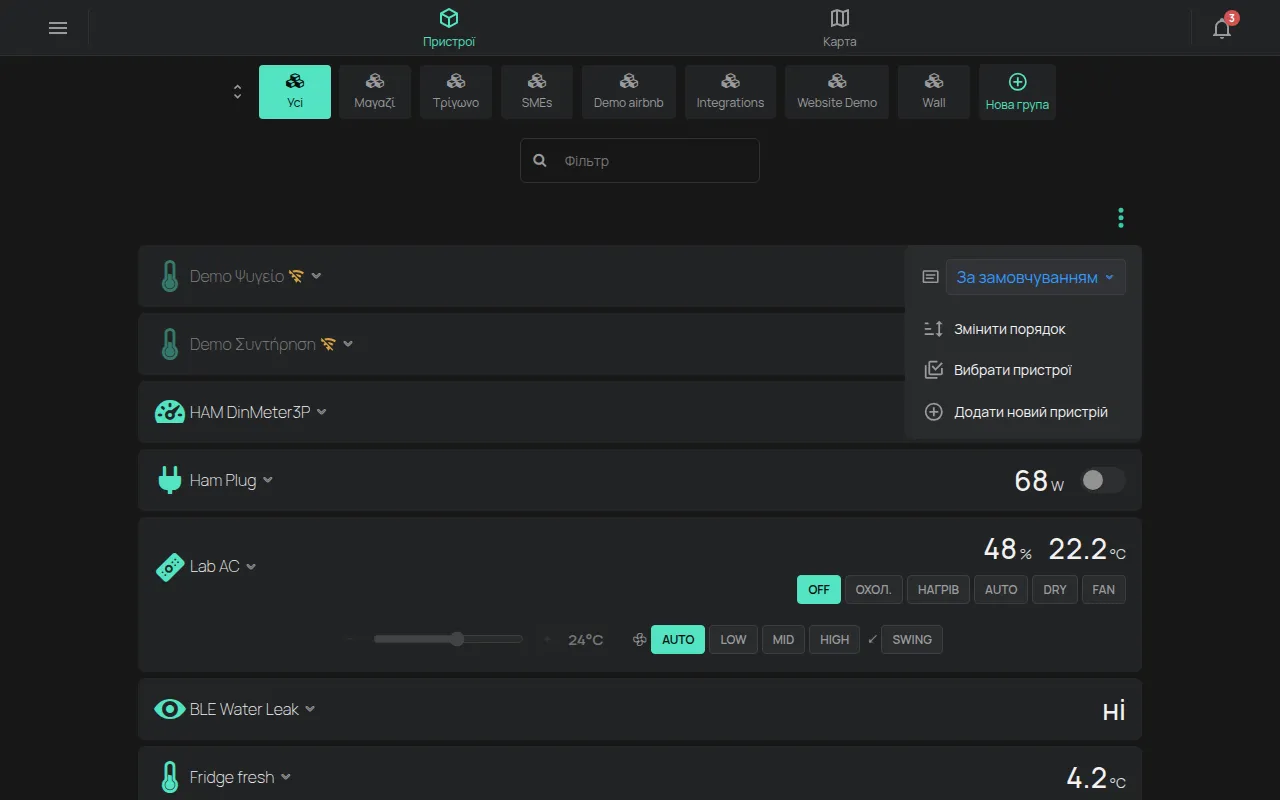Expand the BLE Water Leak chevron
The height and width of the screenshot is (800, 1280).
coord(310,709)
